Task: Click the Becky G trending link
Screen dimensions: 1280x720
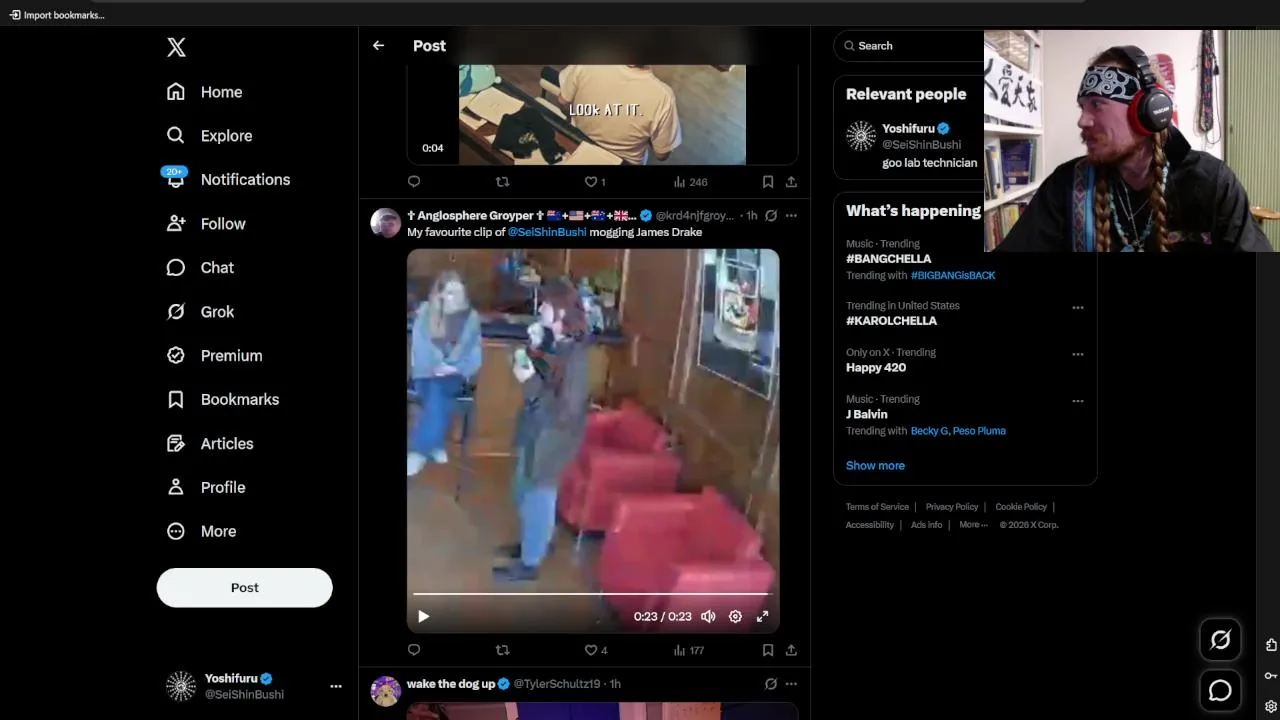Action: 929,431
